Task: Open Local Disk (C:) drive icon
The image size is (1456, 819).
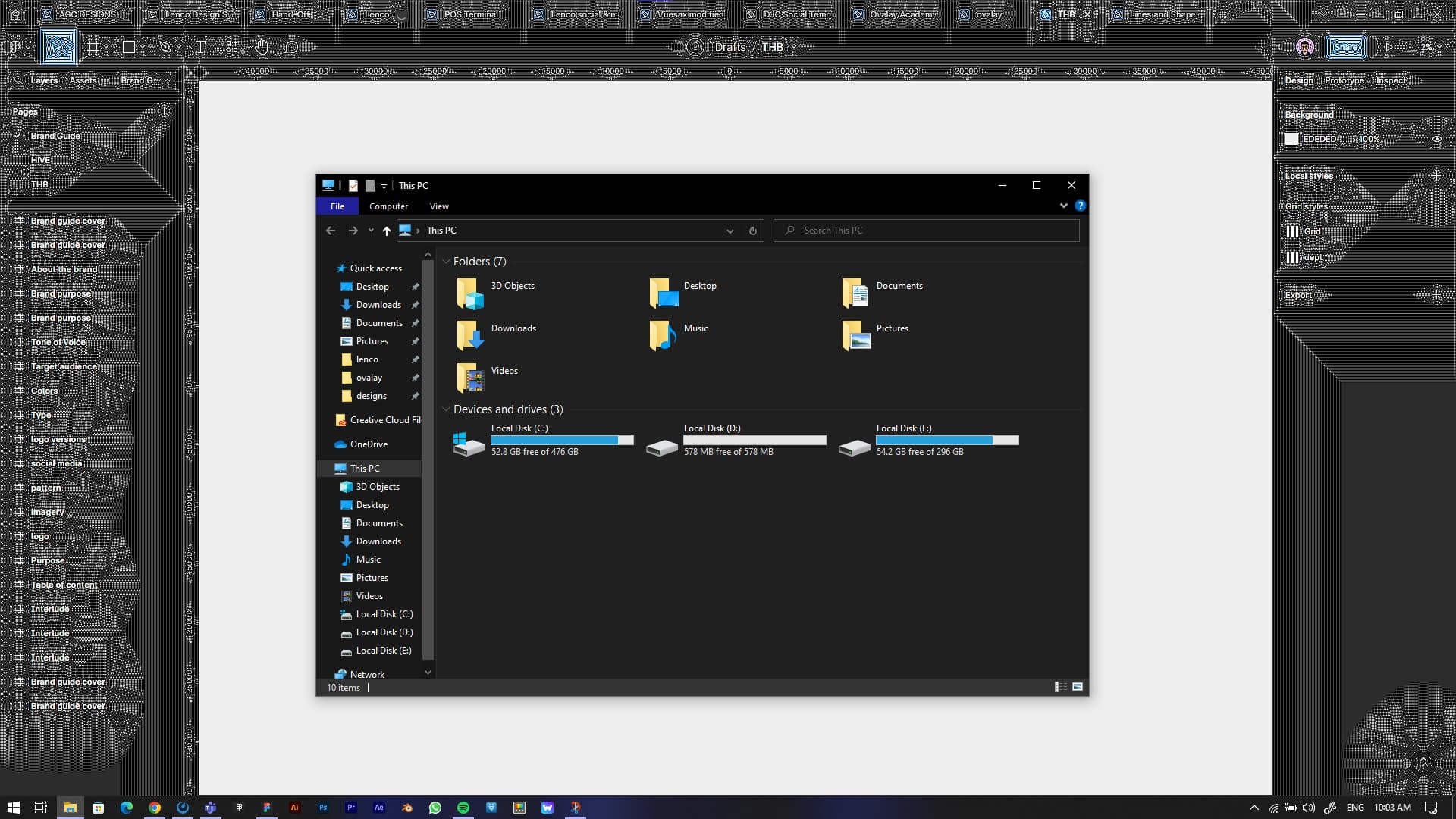Action: pos(469,444)
